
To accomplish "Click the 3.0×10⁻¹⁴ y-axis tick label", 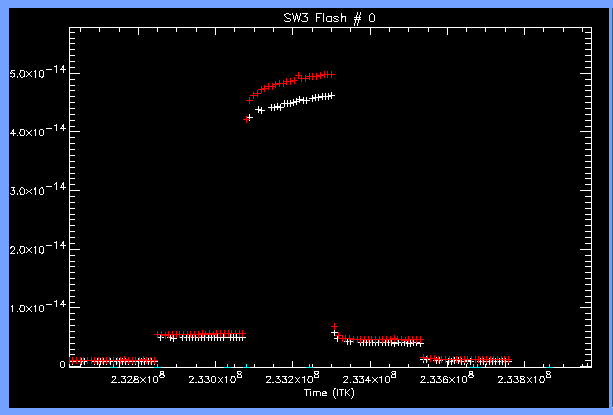I will tap(36, 190).
